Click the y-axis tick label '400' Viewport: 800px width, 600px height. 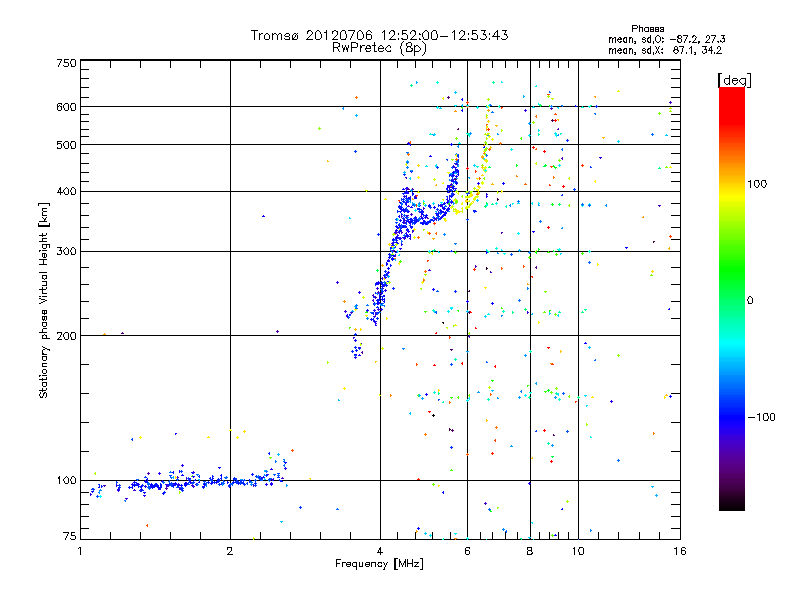click(x=66, y=191)
